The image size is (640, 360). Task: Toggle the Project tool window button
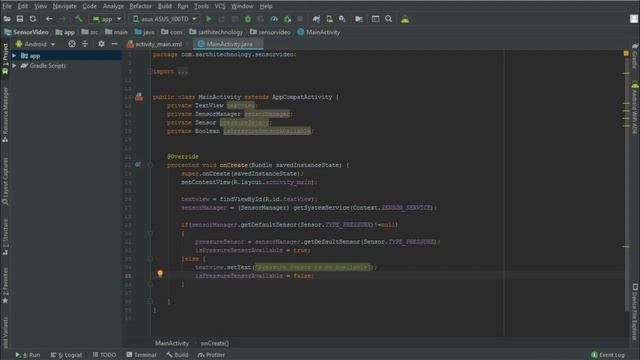pyautogui.click(x=5, y=60)
